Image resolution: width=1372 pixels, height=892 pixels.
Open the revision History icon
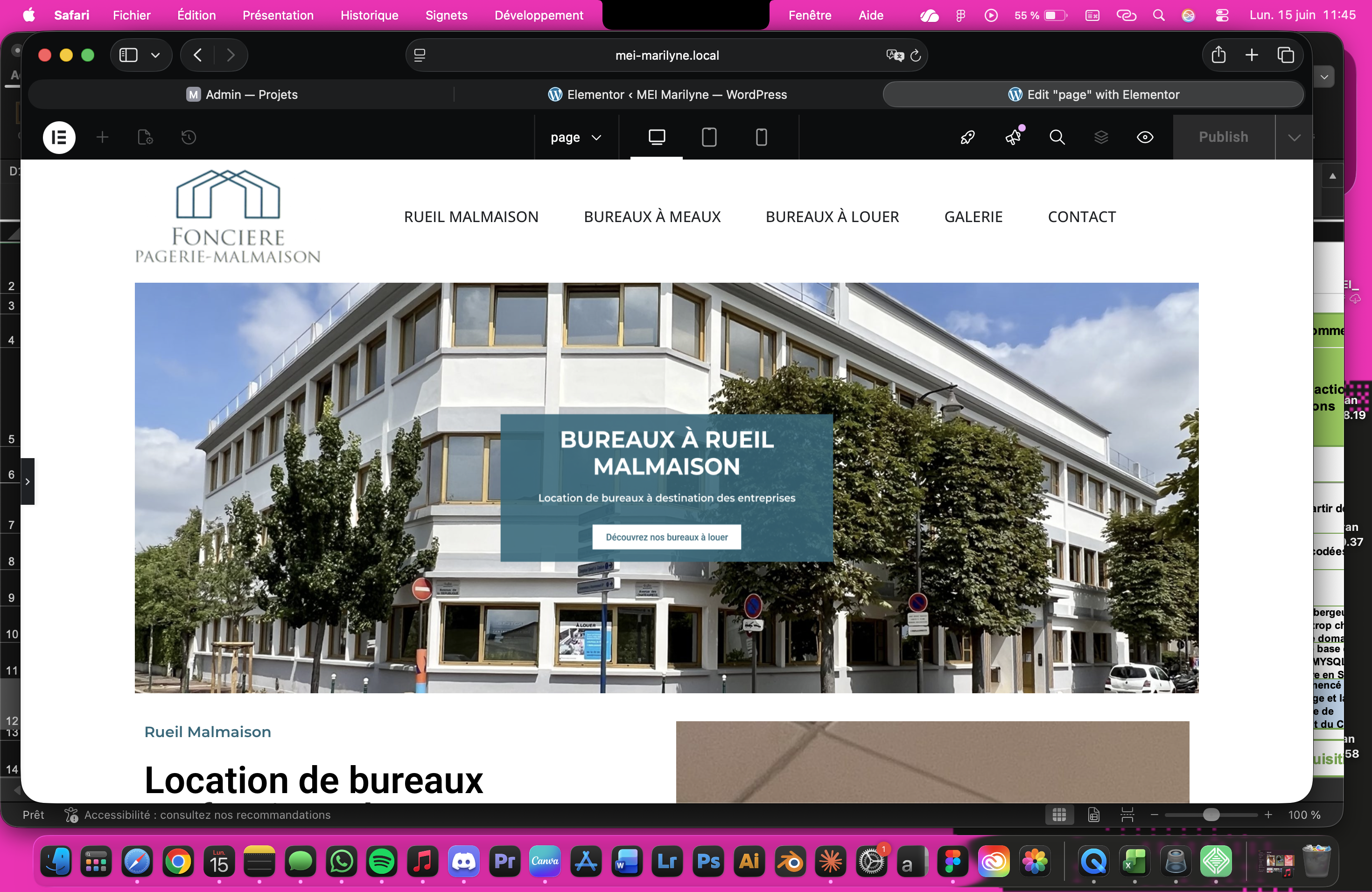click(x=189, y=137)
